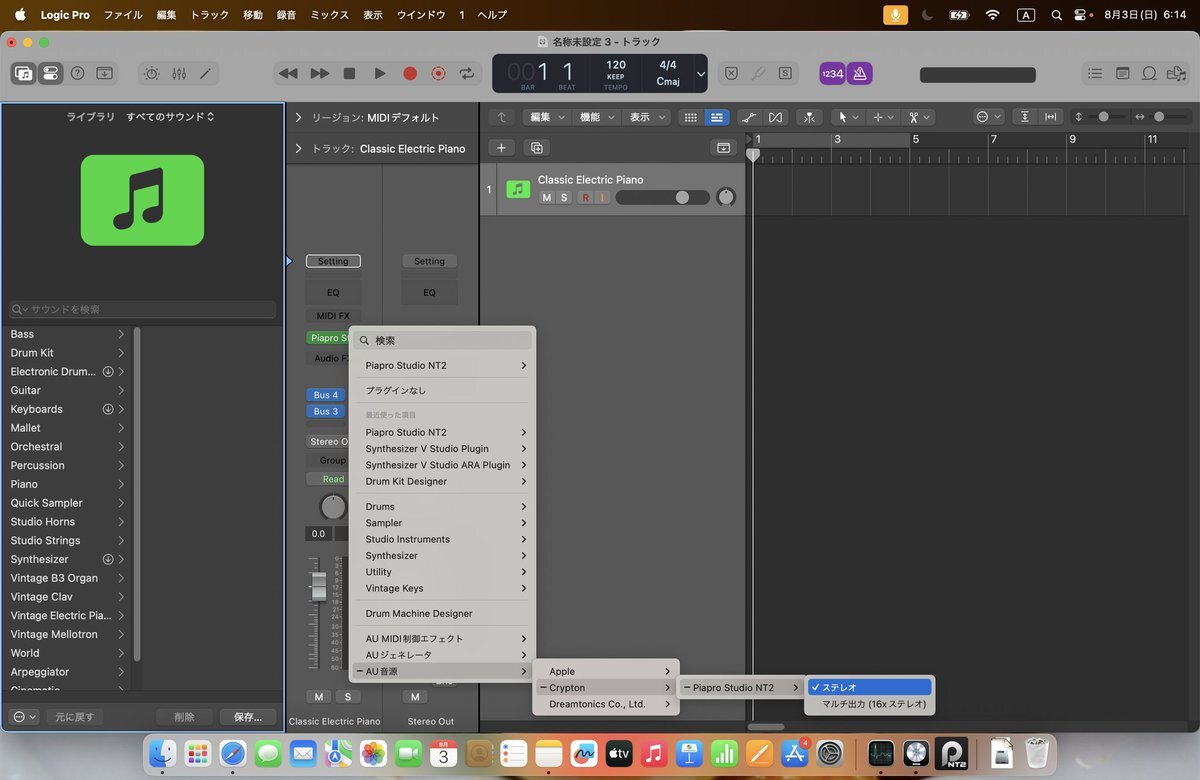
Task: Click the サウンドを検索 library search field
Action: [142, 310]
